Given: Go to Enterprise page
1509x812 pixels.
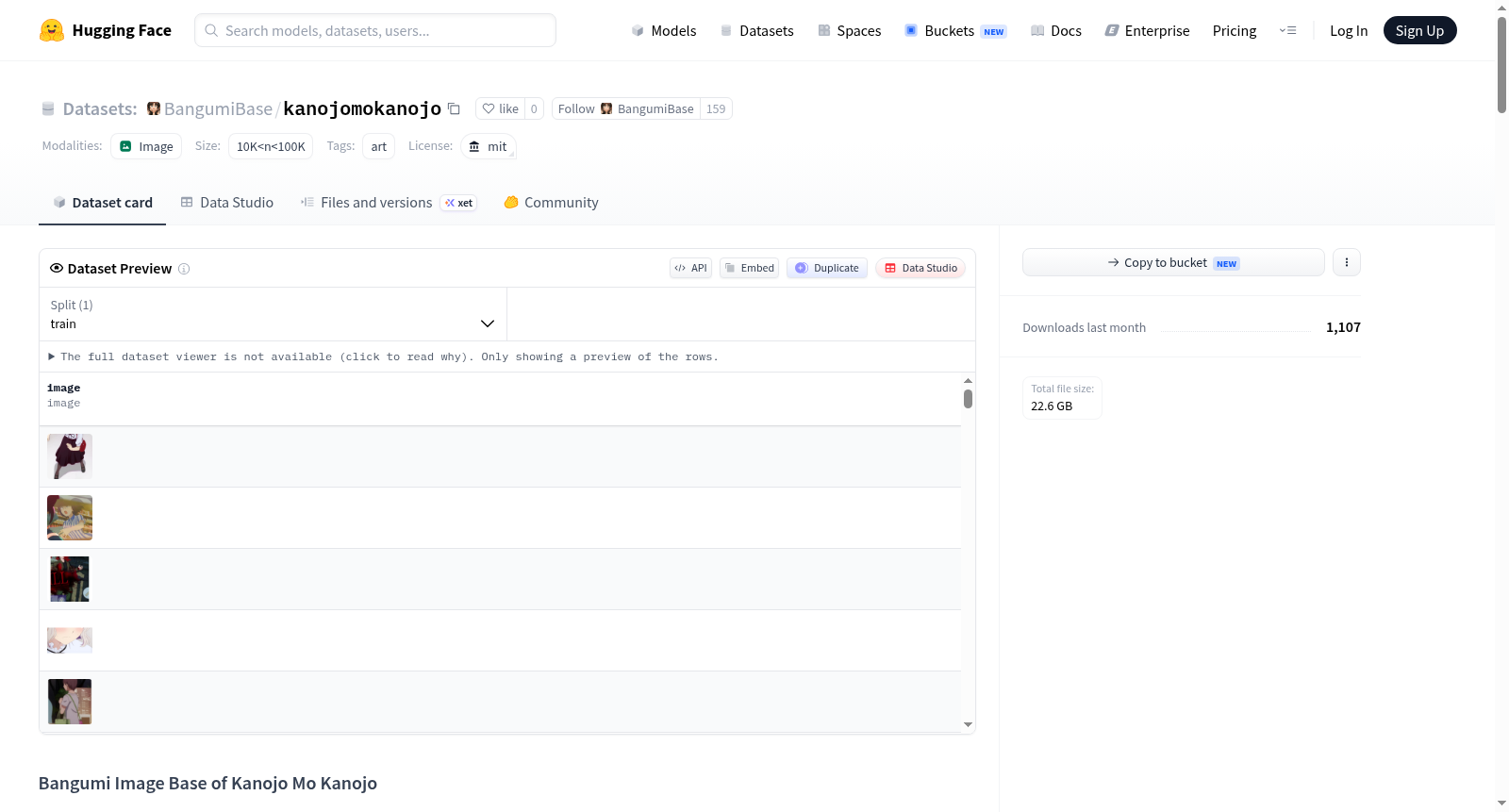Looking at the screenshot, I should [1147, 30].
